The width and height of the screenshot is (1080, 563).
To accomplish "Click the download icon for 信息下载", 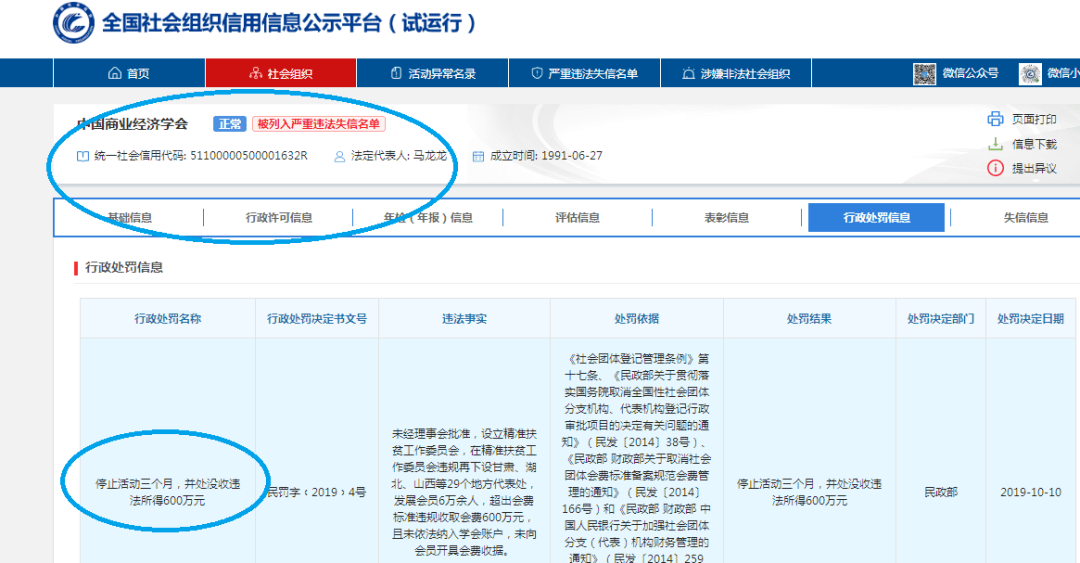I will [x=995, y=143].
